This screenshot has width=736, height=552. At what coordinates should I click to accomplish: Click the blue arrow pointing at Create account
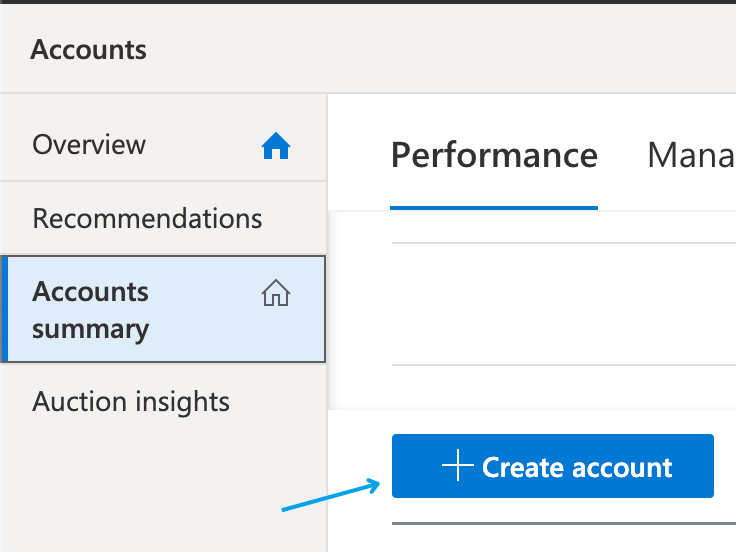pos(331,495)
